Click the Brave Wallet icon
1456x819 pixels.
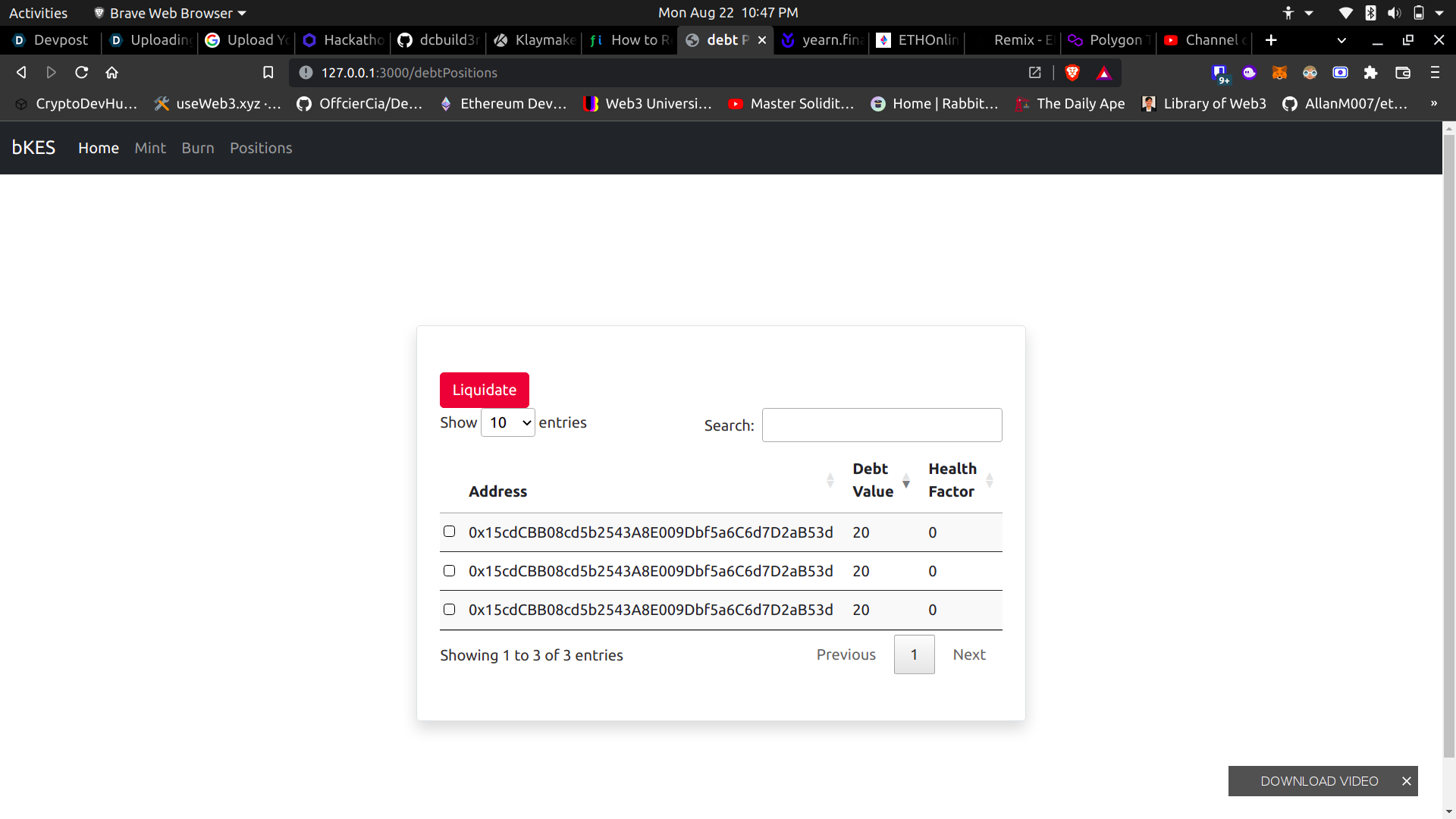1402,73
